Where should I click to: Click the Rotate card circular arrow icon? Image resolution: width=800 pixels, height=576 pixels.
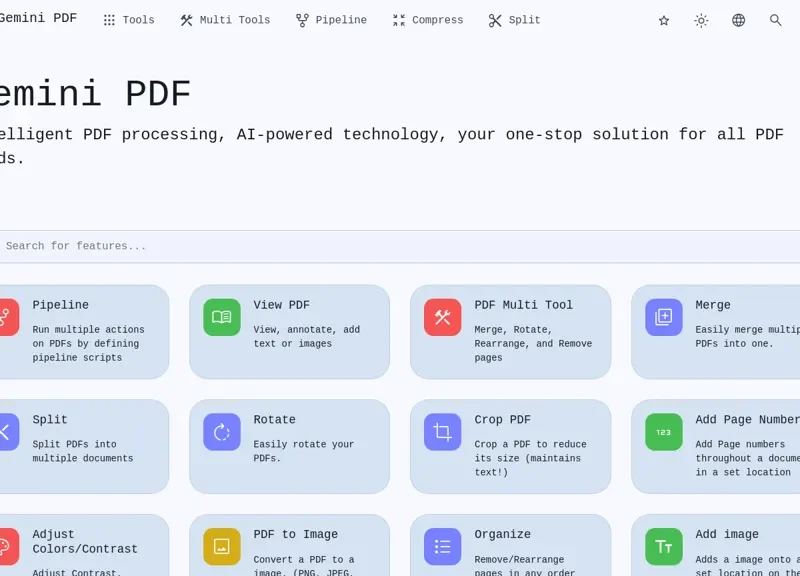point(222,432)
